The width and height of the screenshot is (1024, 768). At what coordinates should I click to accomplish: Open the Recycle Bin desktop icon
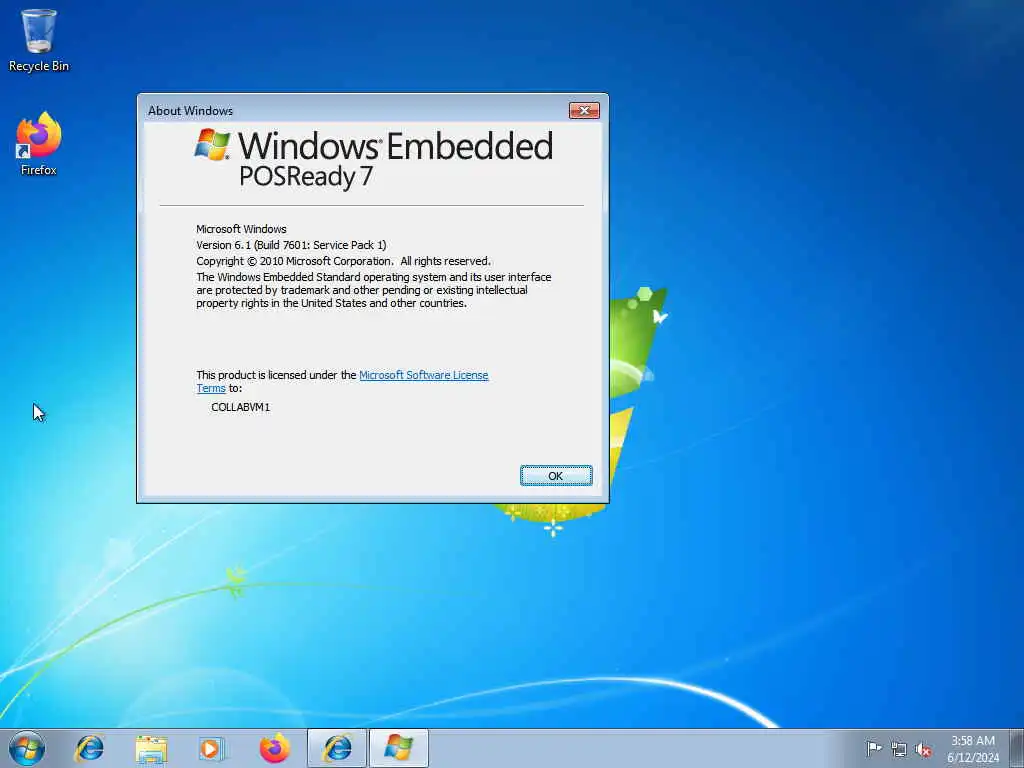coord(39,39)
